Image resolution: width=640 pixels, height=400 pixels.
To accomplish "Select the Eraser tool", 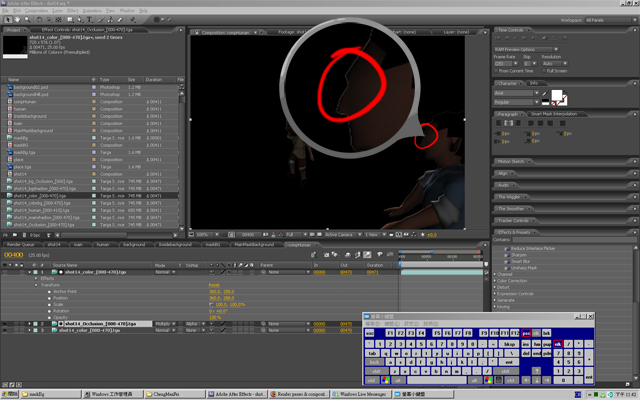I will tap(120, 20).
